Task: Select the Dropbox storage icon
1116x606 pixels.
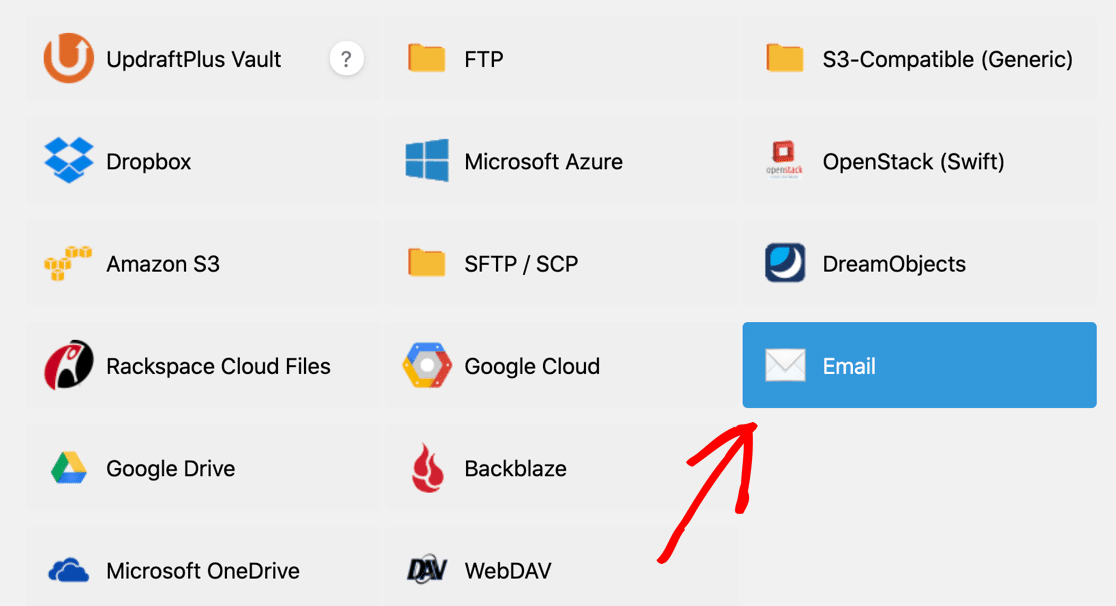Action: (x=66, y=161)
